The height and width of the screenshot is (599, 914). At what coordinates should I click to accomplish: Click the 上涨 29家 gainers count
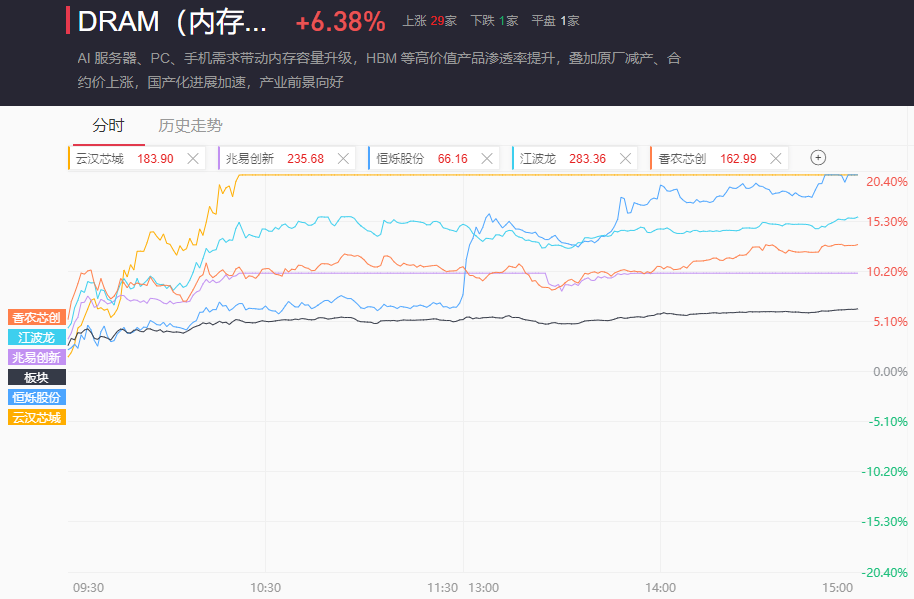pos(429,21)
